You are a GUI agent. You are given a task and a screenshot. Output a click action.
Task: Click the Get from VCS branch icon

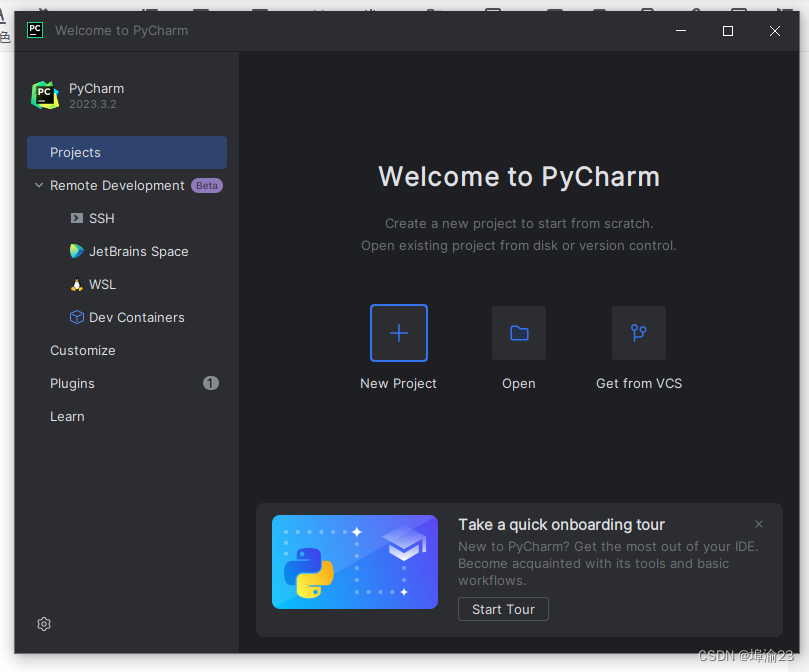pyautogui.click(x=639, y=333)
